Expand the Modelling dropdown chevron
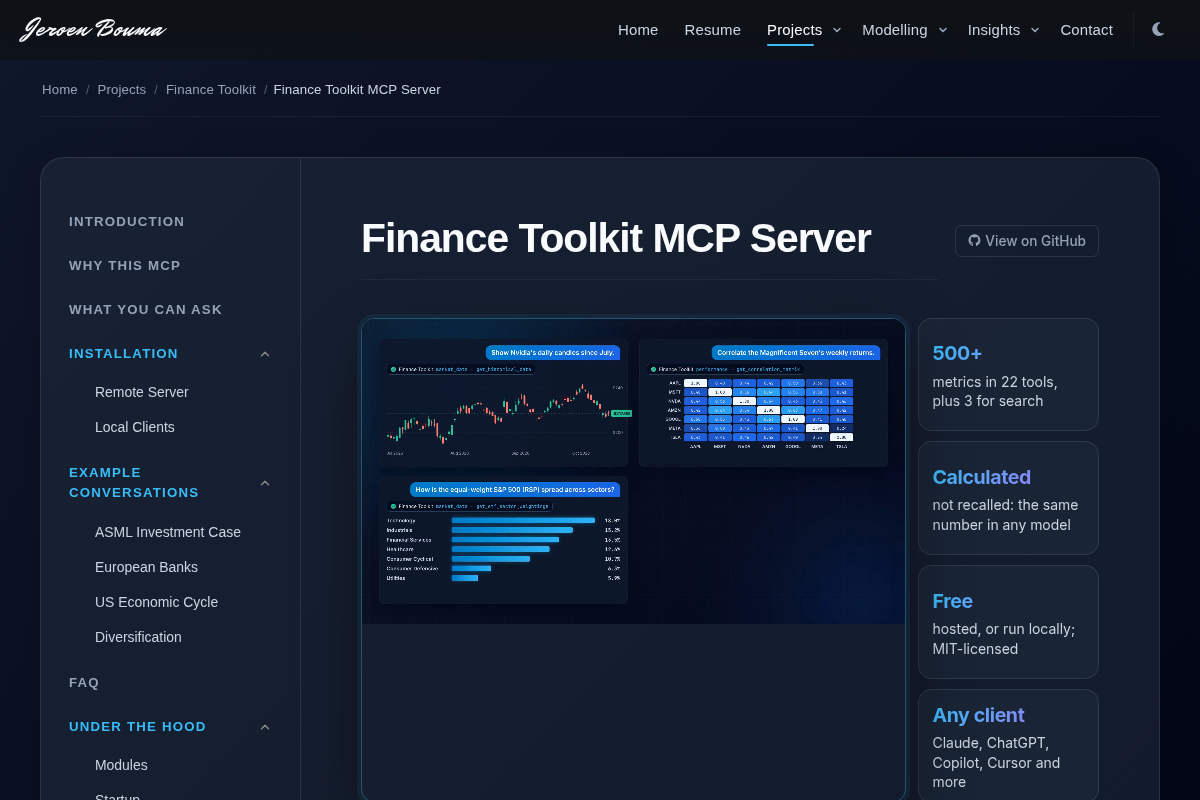 coord(942,30)
